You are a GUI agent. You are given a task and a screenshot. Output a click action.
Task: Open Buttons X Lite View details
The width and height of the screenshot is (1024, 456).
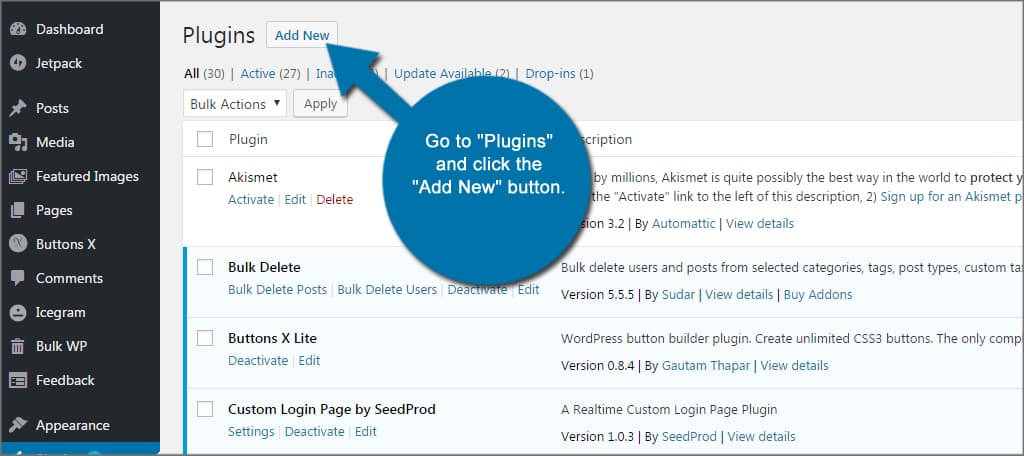pyautogui.click(x=794, y=366)
